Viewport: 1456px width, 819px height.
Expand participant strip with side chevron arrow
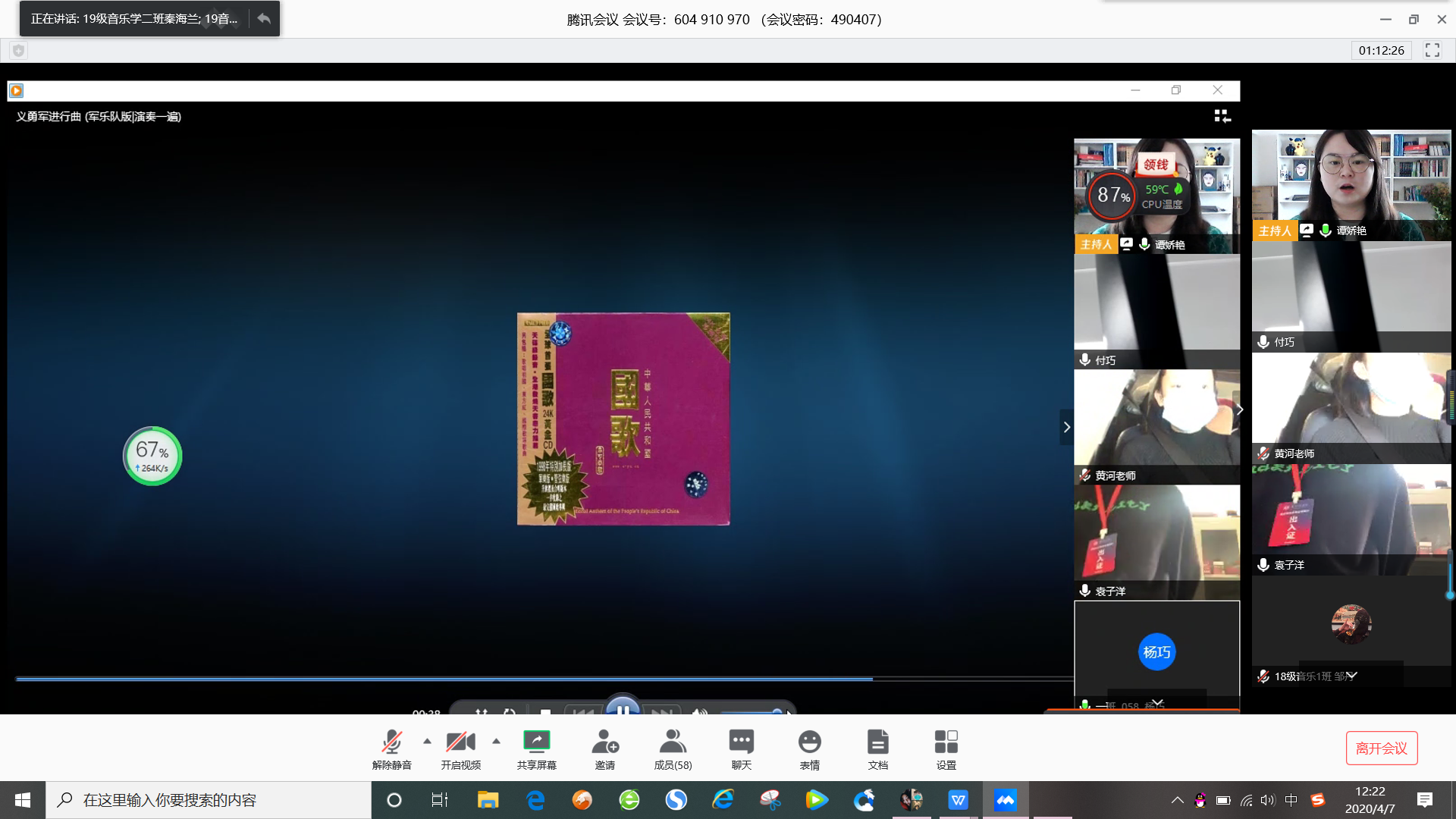[1066, 427]
